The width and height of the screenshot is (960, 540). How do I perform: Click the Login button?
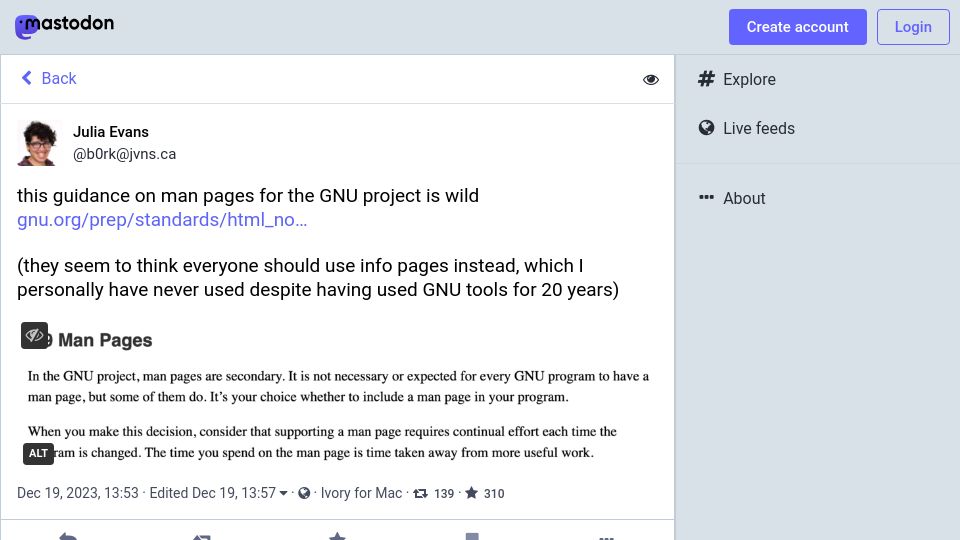coord(913,27)
